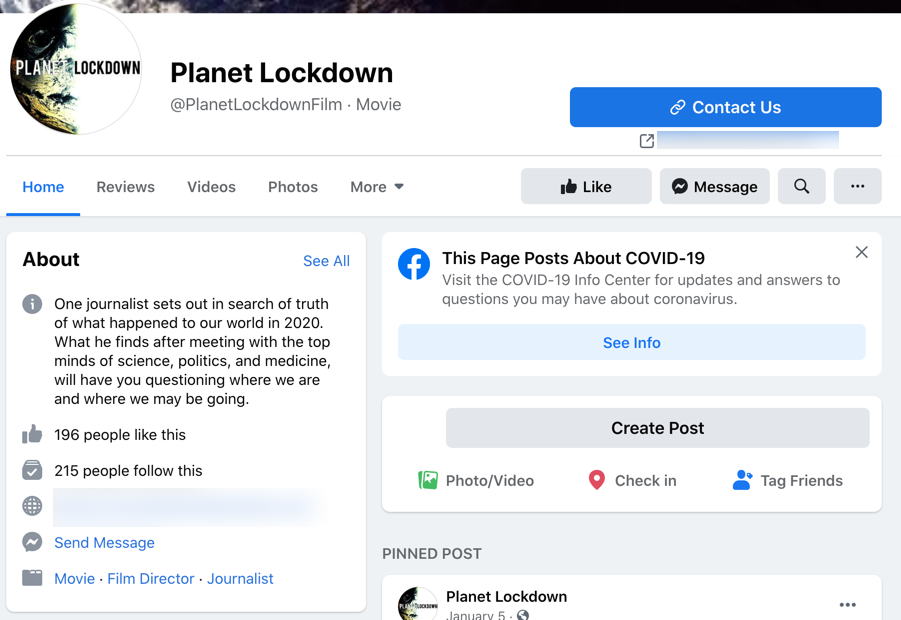Close the COVID-19 info notice
This screenshot has width=901, height=620.
pyautogui.click(x=861, y=252)
